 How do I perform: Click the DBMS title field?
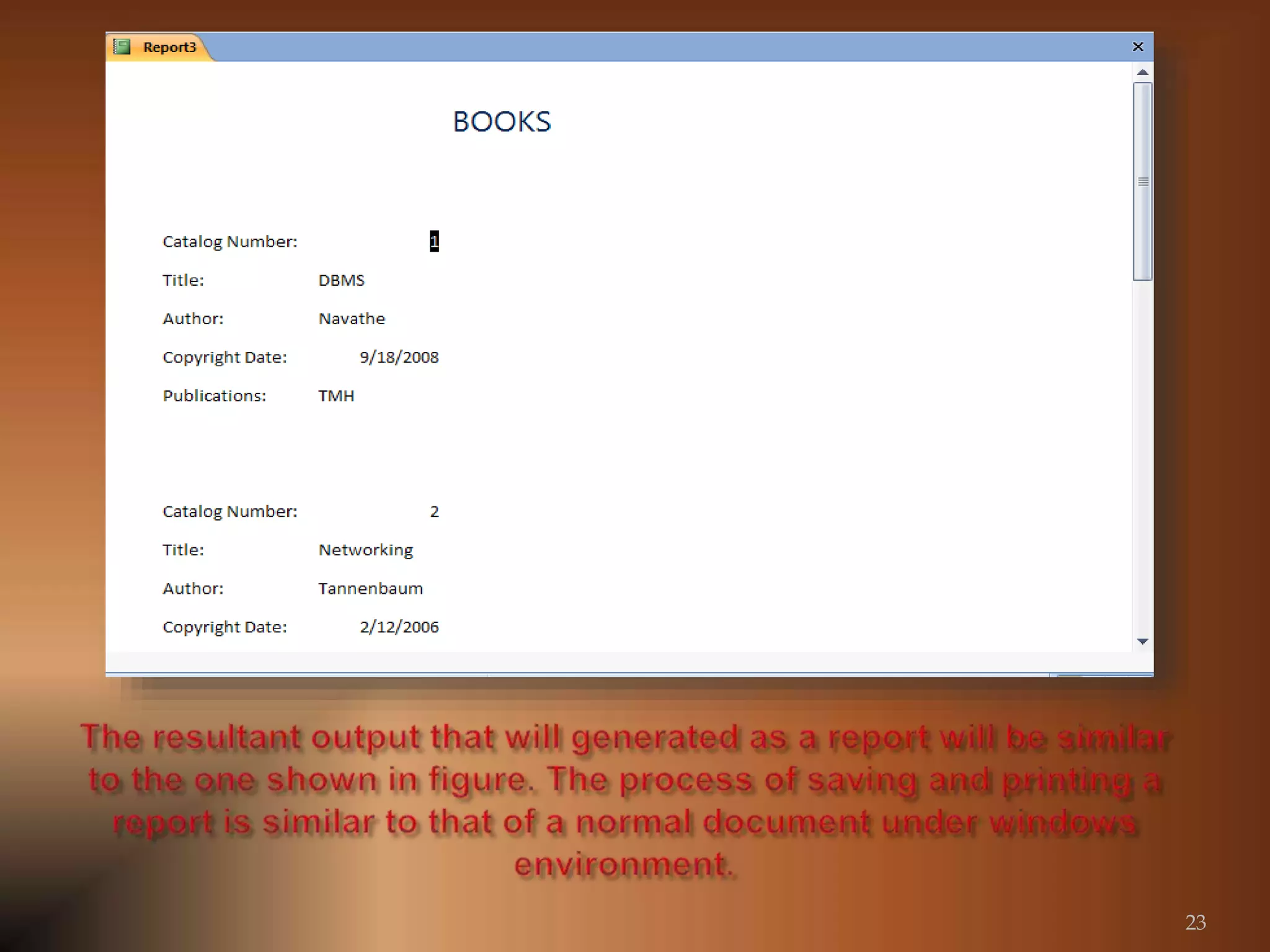(x=341, y=280)
